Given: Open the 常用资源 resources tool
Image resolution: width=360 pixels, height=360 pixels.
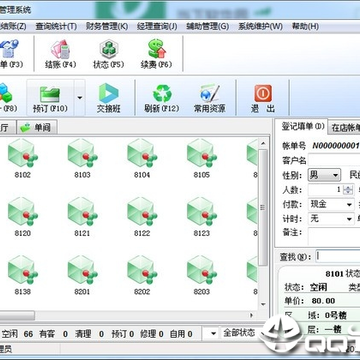Looking at the screenshot, I should coord(210,98).
